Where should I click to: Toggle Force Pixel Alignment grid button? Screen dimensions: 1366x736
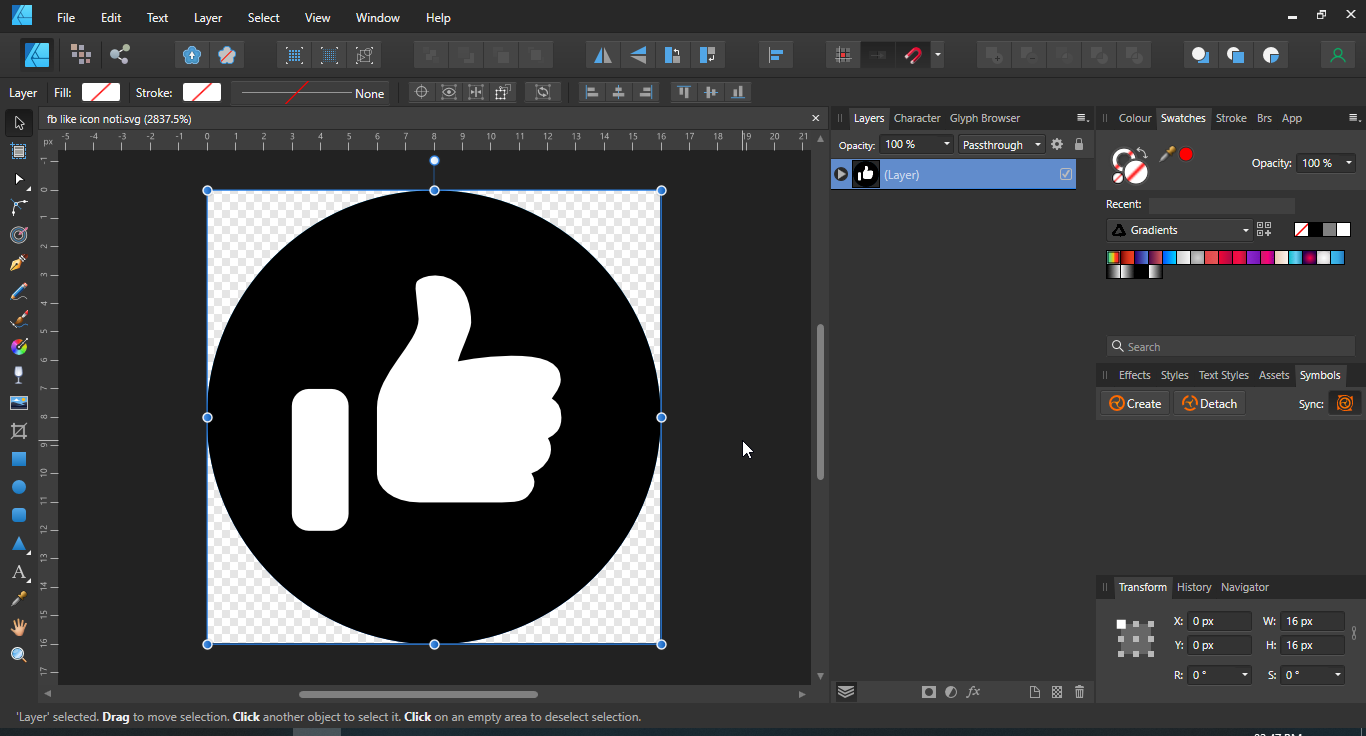tap(843, 55)
